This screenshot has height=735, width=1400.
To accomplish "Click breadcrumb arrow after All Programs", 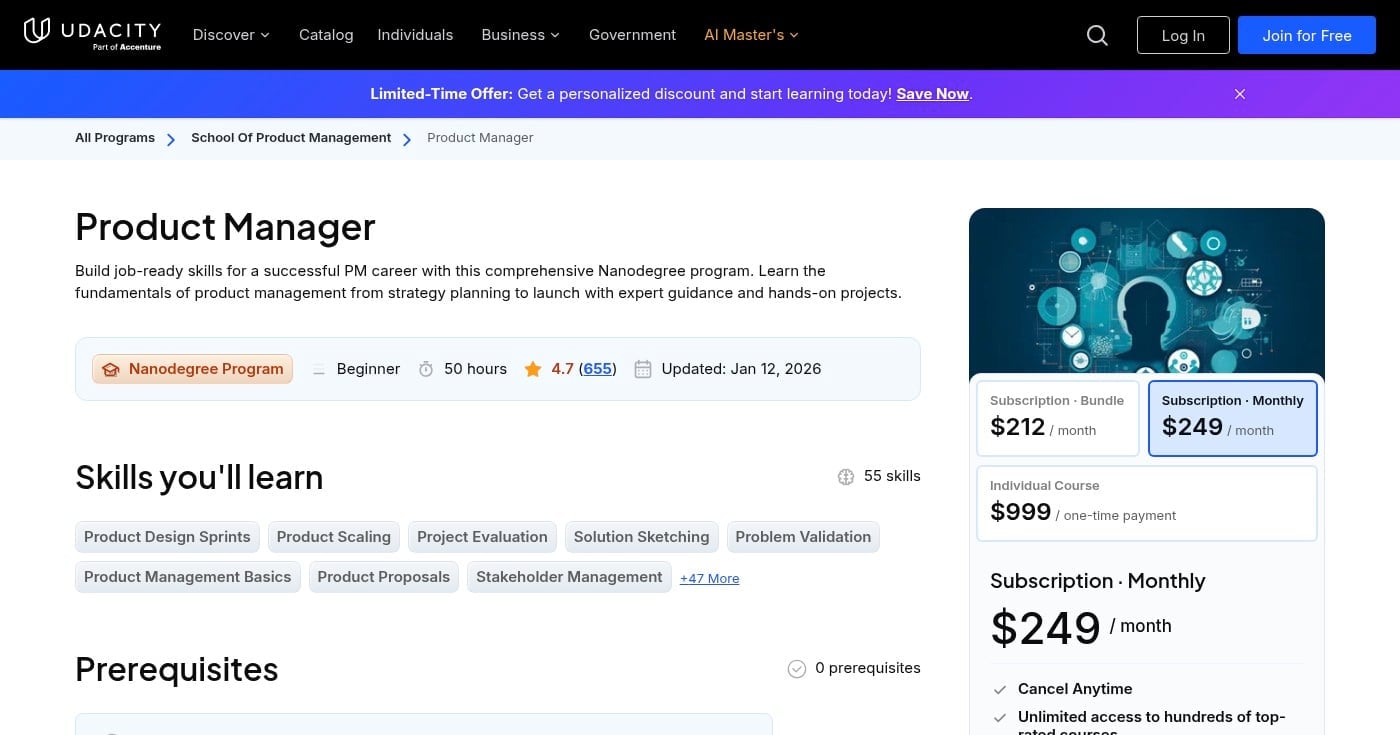I will coord(172,139).
